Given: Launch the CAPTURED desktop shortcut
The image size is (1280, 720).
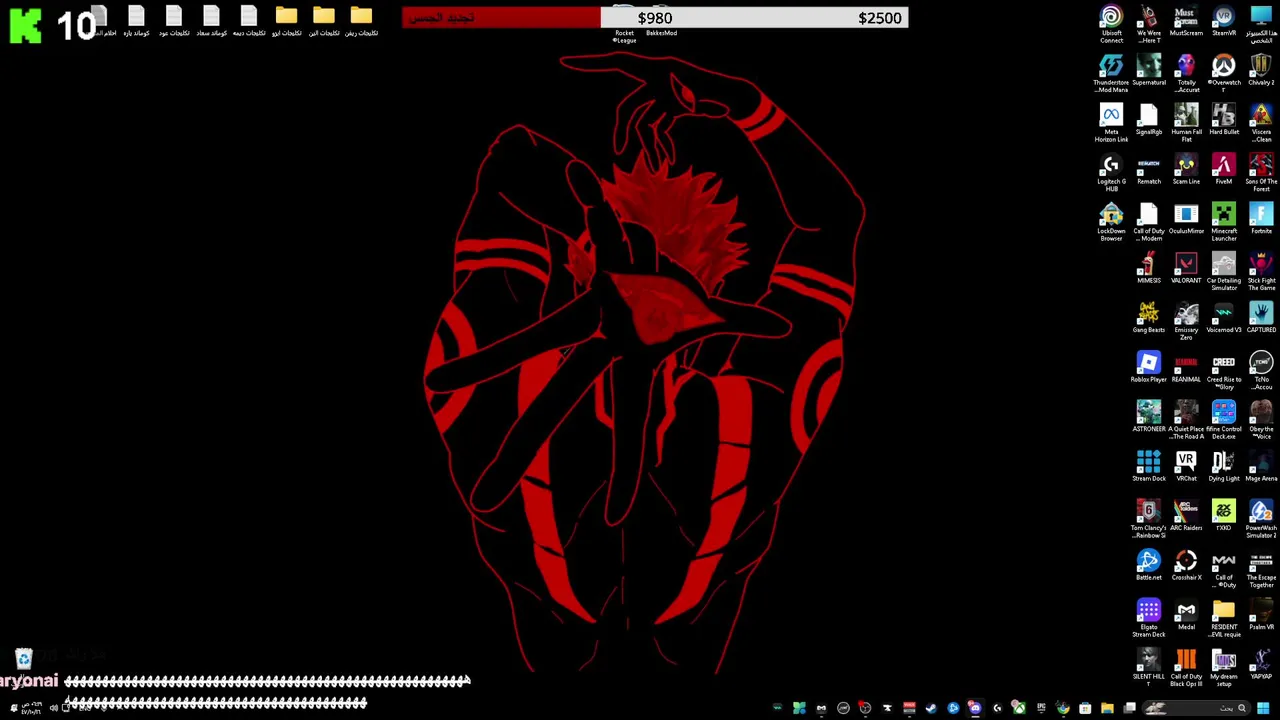Looking at the screenshot, I should 1261,319.
